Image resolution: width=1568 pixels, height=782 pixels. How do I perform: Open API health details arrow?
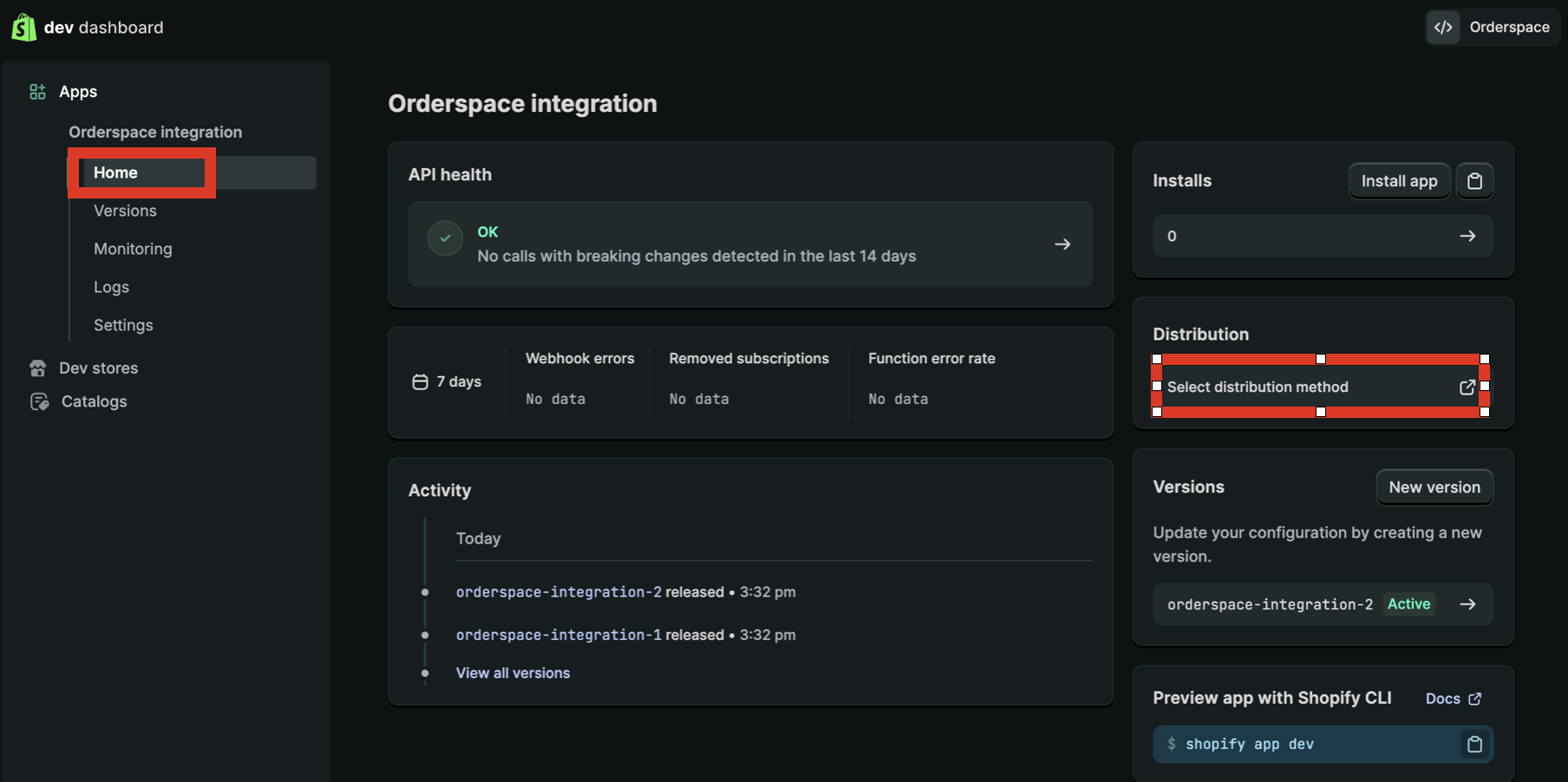point(1062,244)
